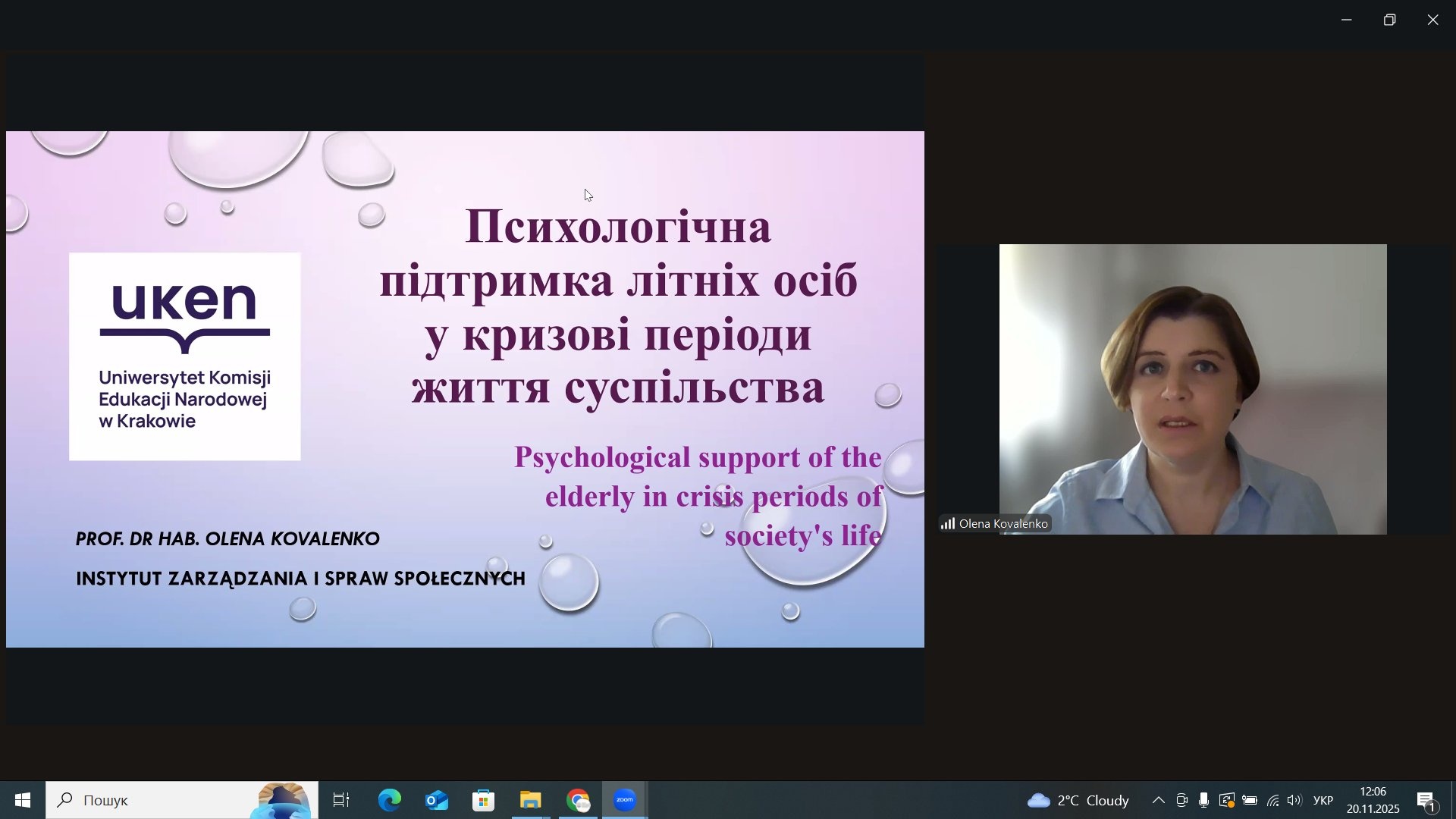
Task: Click the battery status icon
Action: coord(1250,801)
